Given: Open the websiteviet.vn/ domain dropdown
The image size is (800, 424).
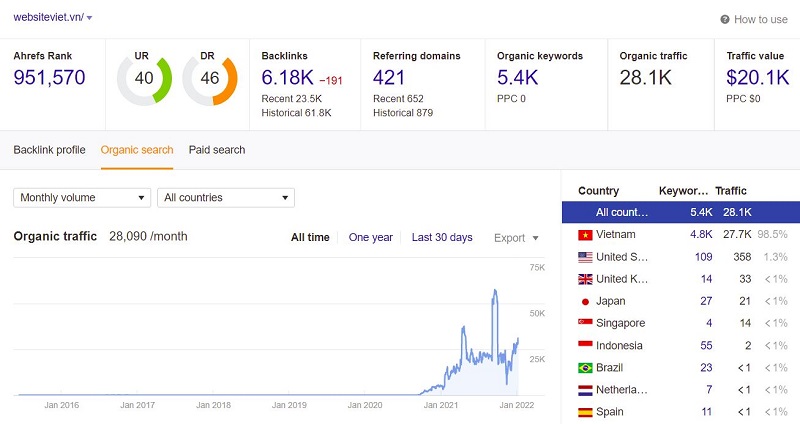Looking at the screenshot, I should click(53, 17).
